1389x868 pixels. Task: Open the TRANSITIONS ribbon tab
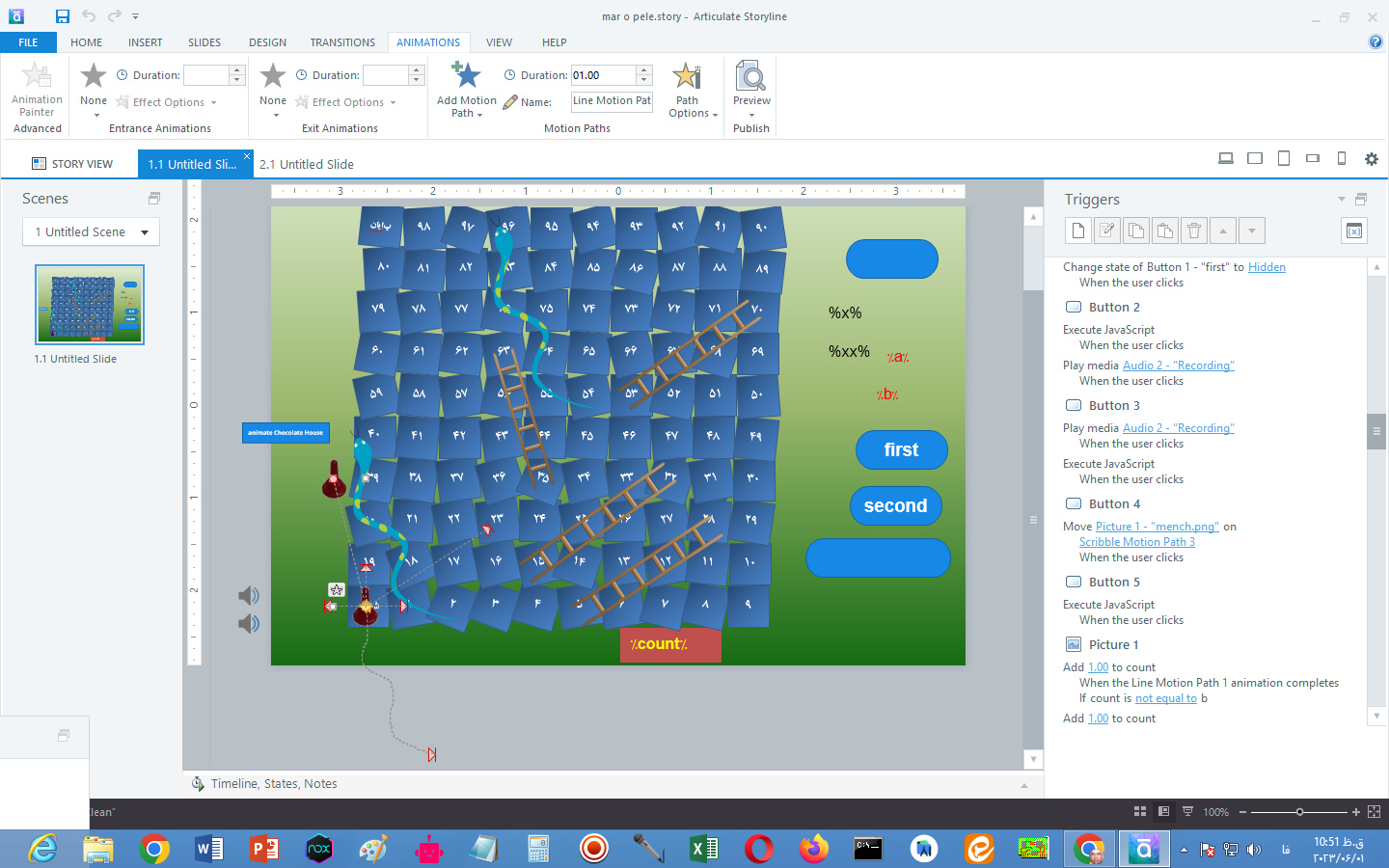click(x=342, y=42)
